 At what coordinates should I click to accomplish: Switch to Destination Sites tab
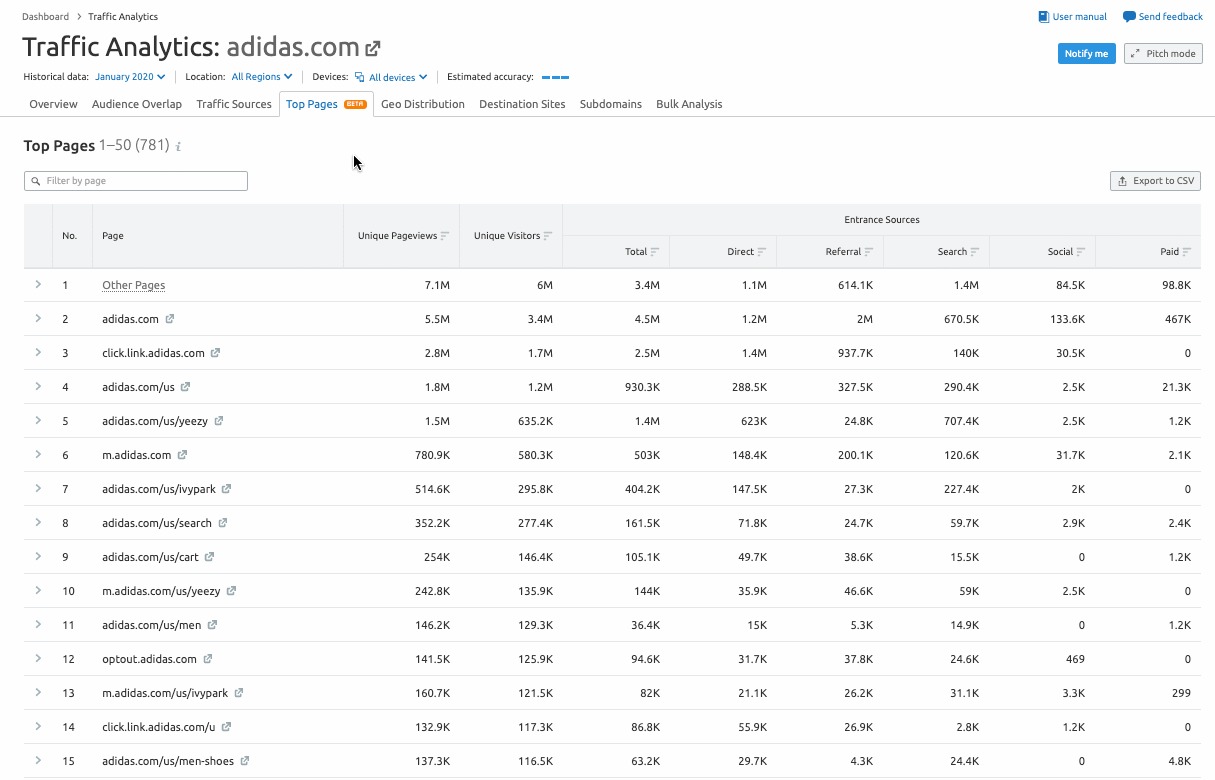point(522,104)
